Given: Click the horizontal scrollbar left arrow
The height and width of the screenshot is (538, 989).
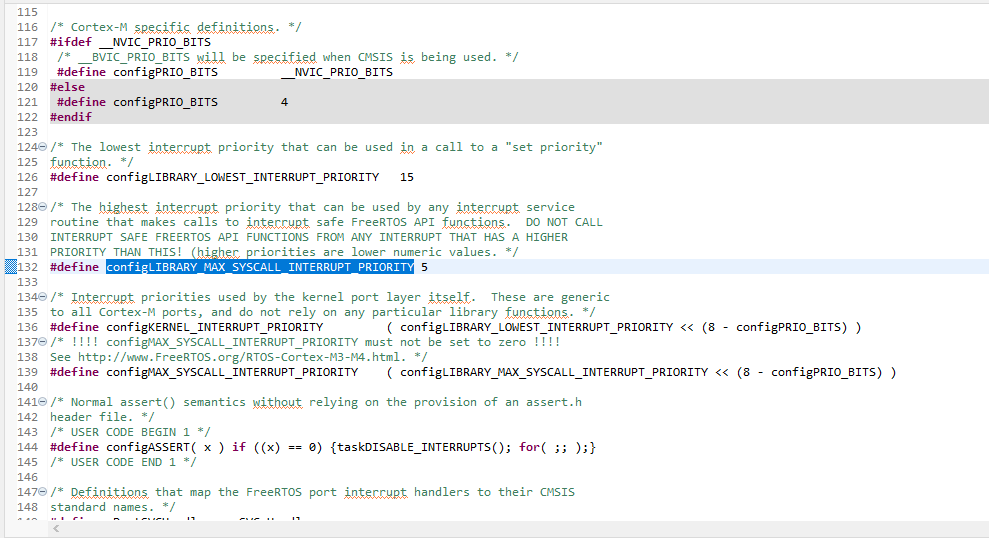Looking at the screenshot, I should pos(56,529).
